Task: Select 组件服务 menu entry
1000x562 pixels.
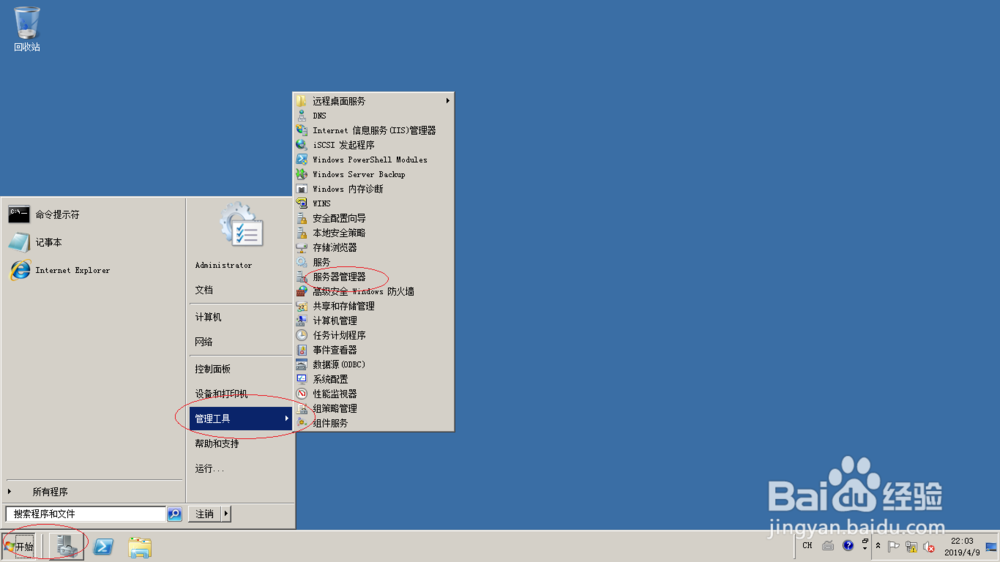Action: pyautogui.click(x=373, y=423)
